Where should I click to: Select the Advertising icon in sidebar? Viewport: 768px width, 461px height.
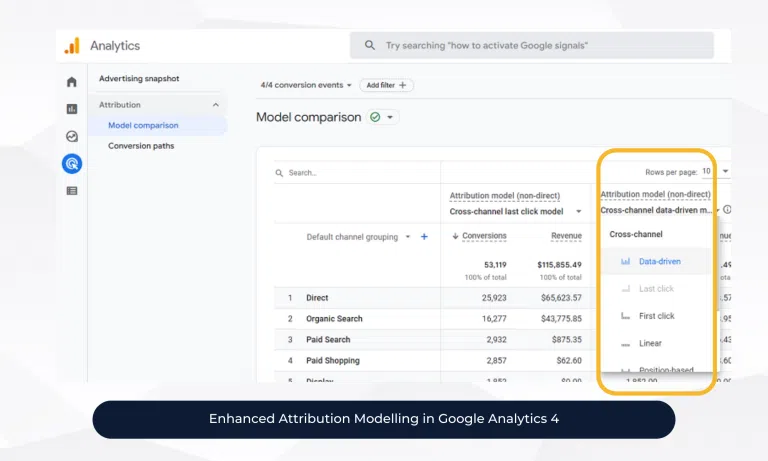point(72,163)
